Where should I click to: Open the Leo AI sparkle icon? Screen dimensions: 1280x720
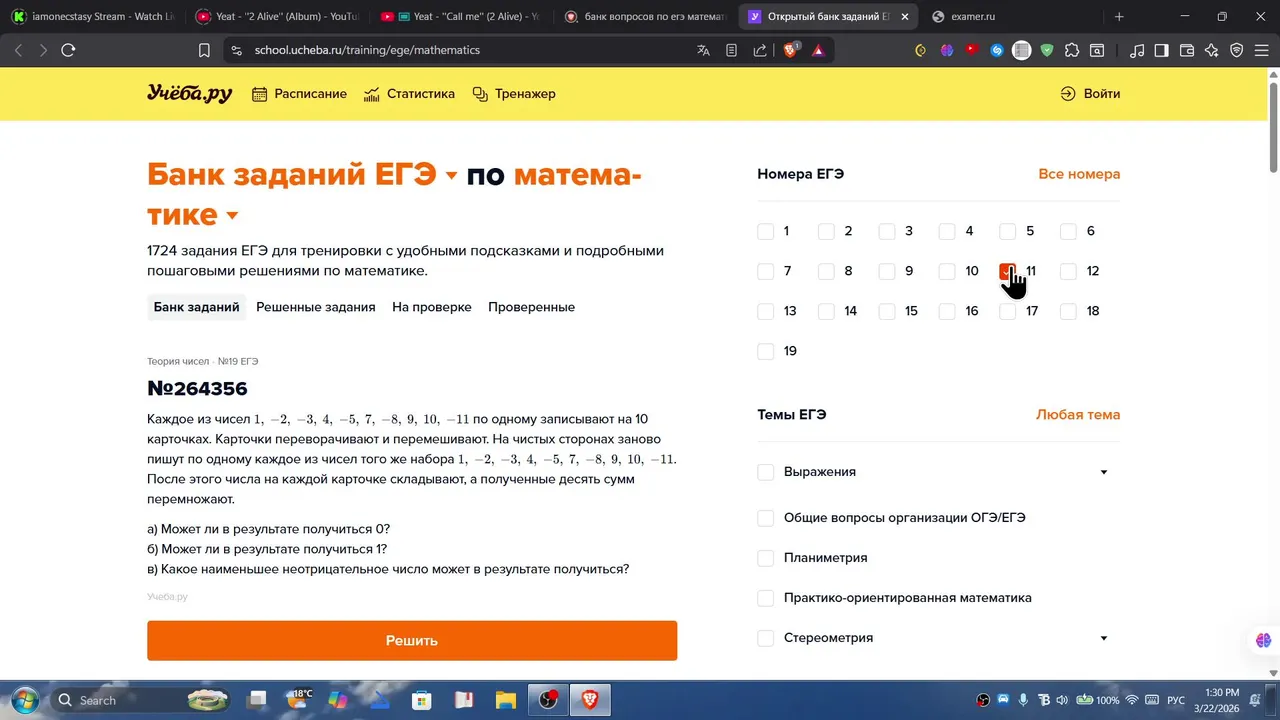click(1212, 50)
